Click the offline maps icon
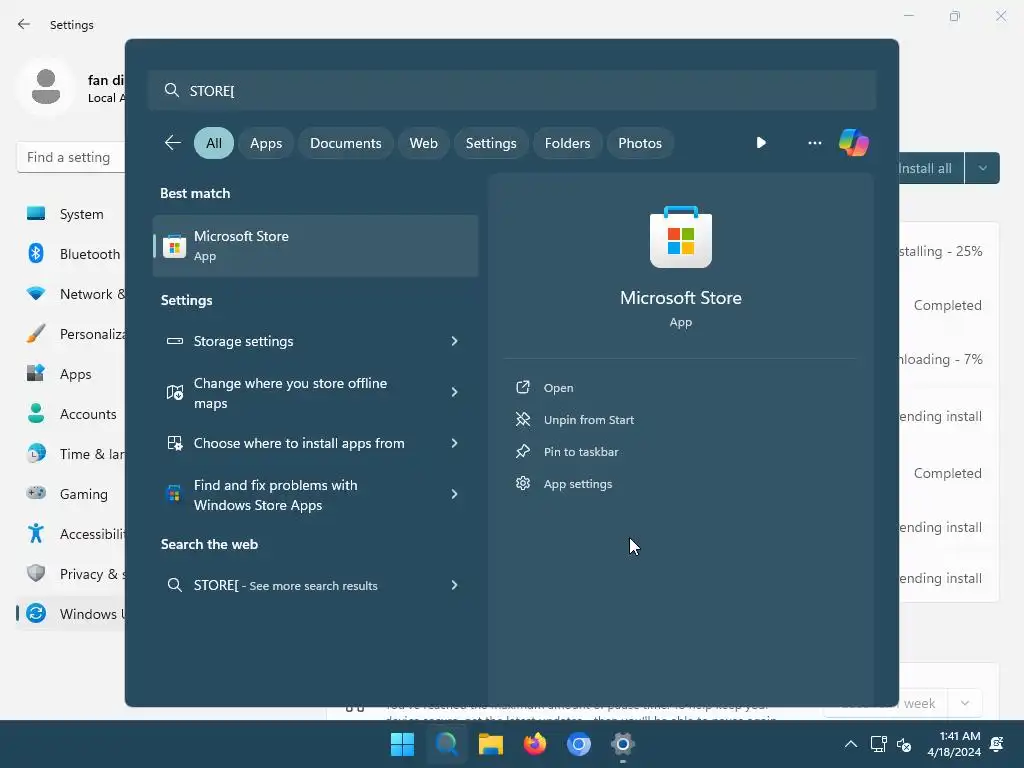 pos(174,392)
